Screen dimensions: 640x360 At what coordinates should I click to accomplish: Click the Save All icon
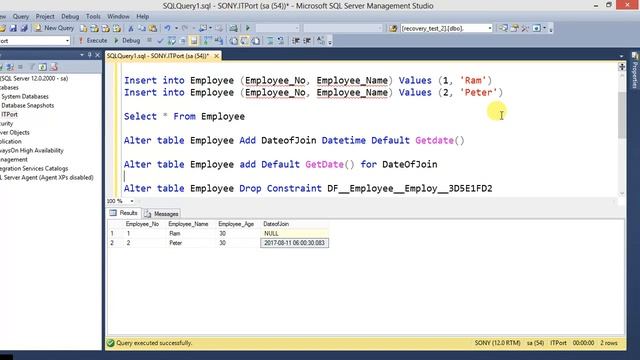[x=24, y=28]
